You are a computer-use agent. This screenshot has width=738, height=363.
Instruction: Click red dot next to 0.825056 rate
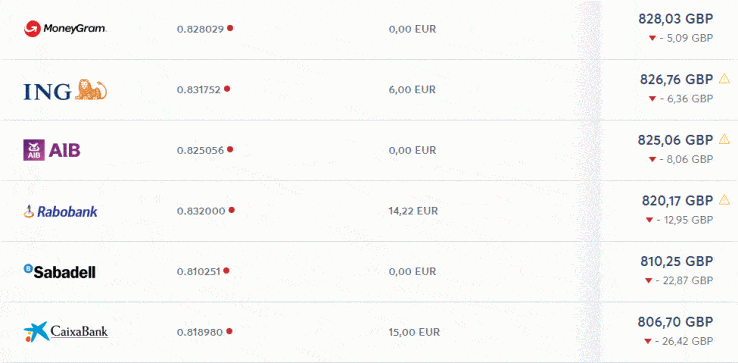230,149
